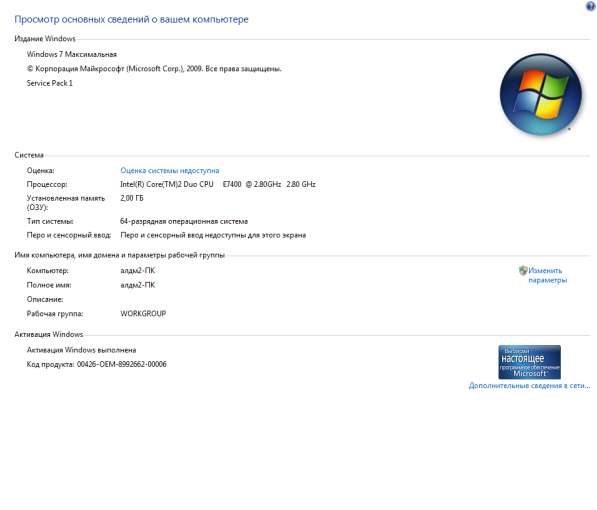
Task: Select the 2,00 ГБ memory value
Action: [132, 198]
